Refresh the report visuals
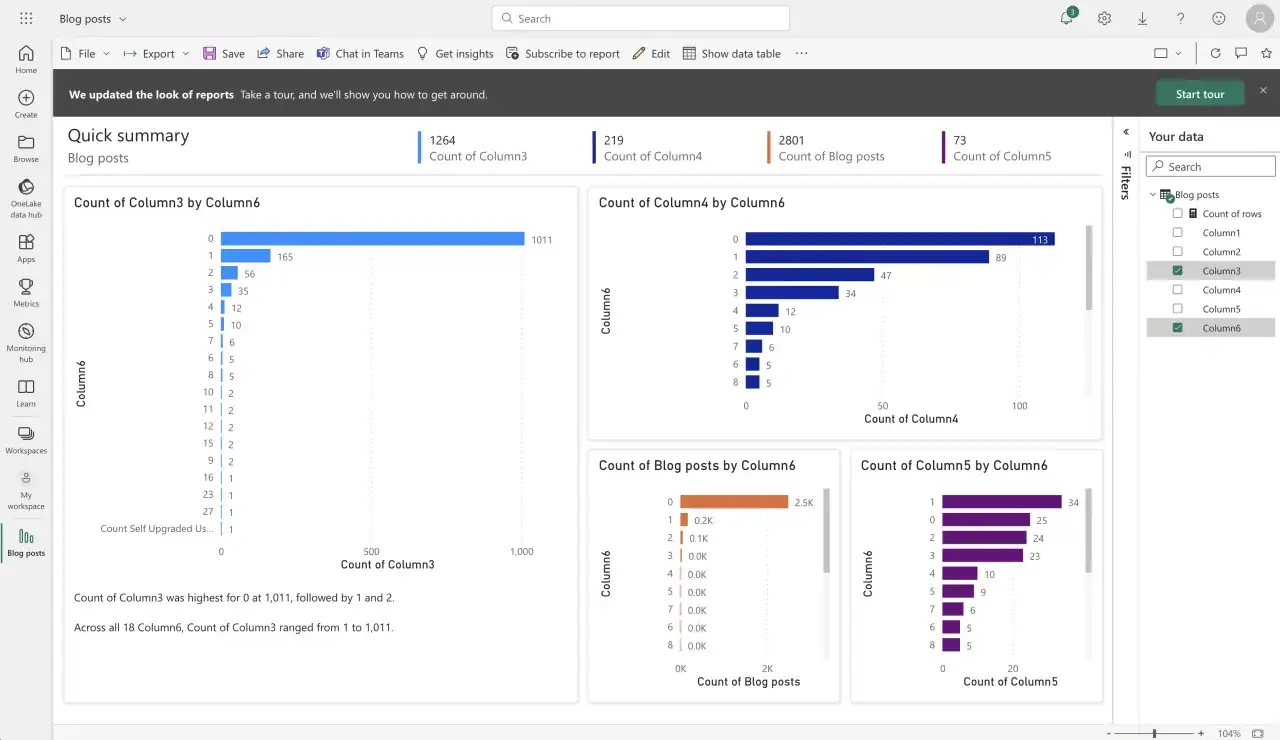Screen dimensions: 1280x740 1215,53
